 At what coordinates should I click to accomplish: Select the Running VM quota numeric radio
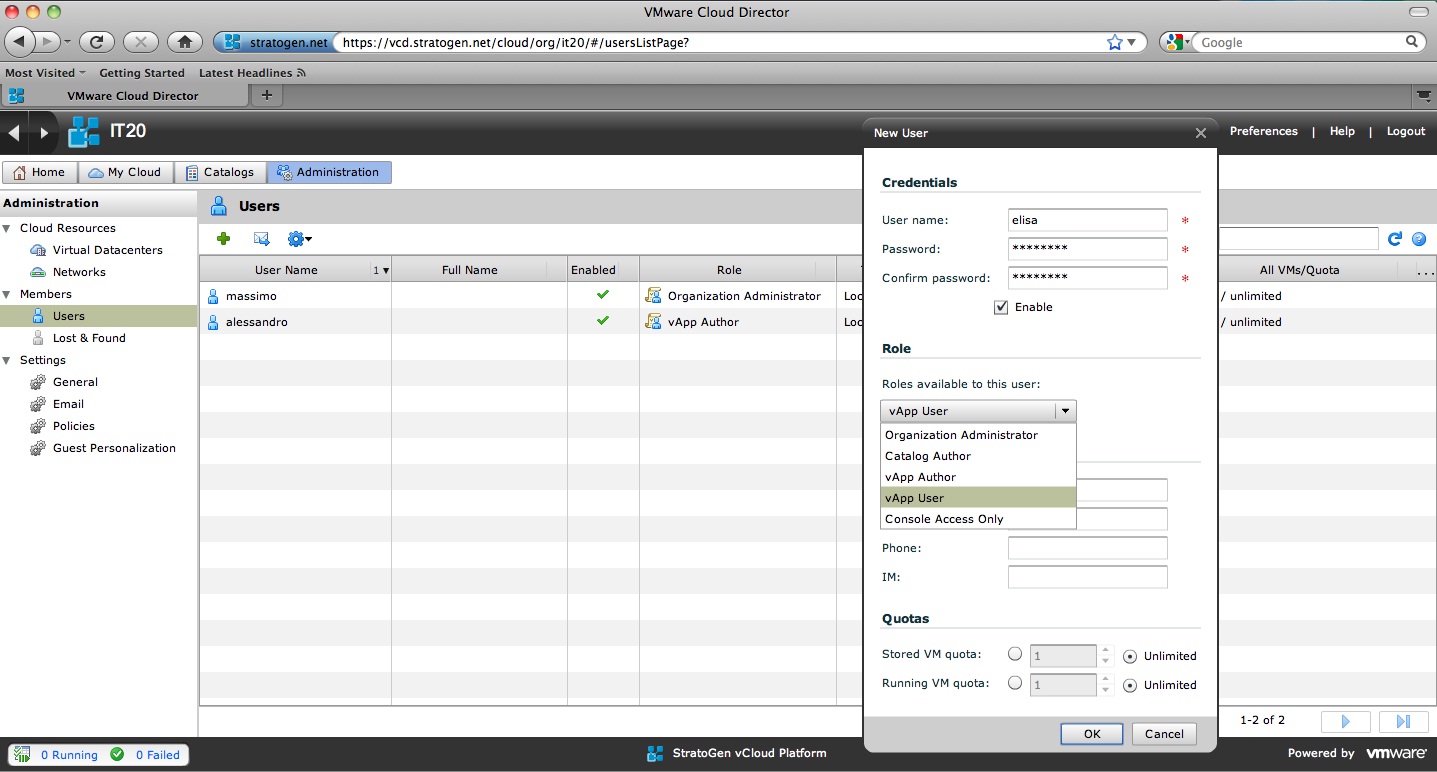(1015, 683)
